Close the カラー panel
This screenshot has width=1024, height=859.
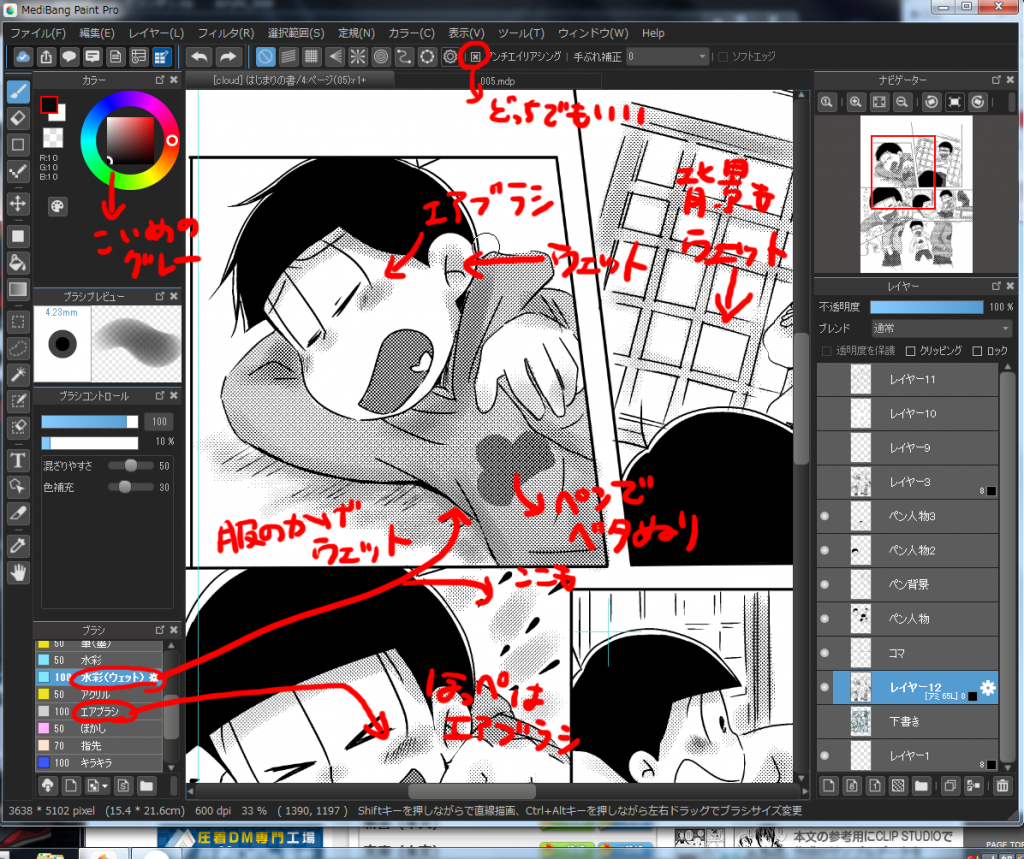coord(174,80)
